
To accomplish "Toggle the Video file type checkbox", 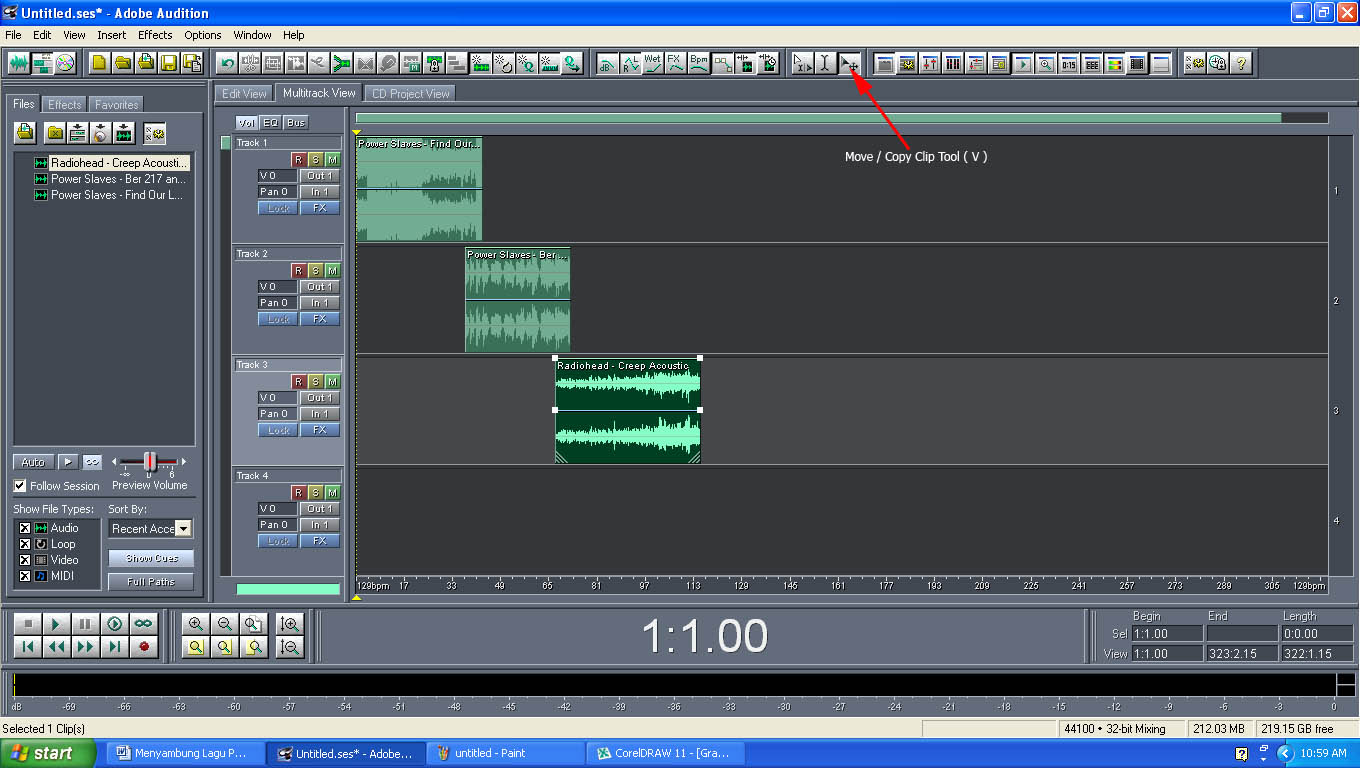I will pos(25,560).
